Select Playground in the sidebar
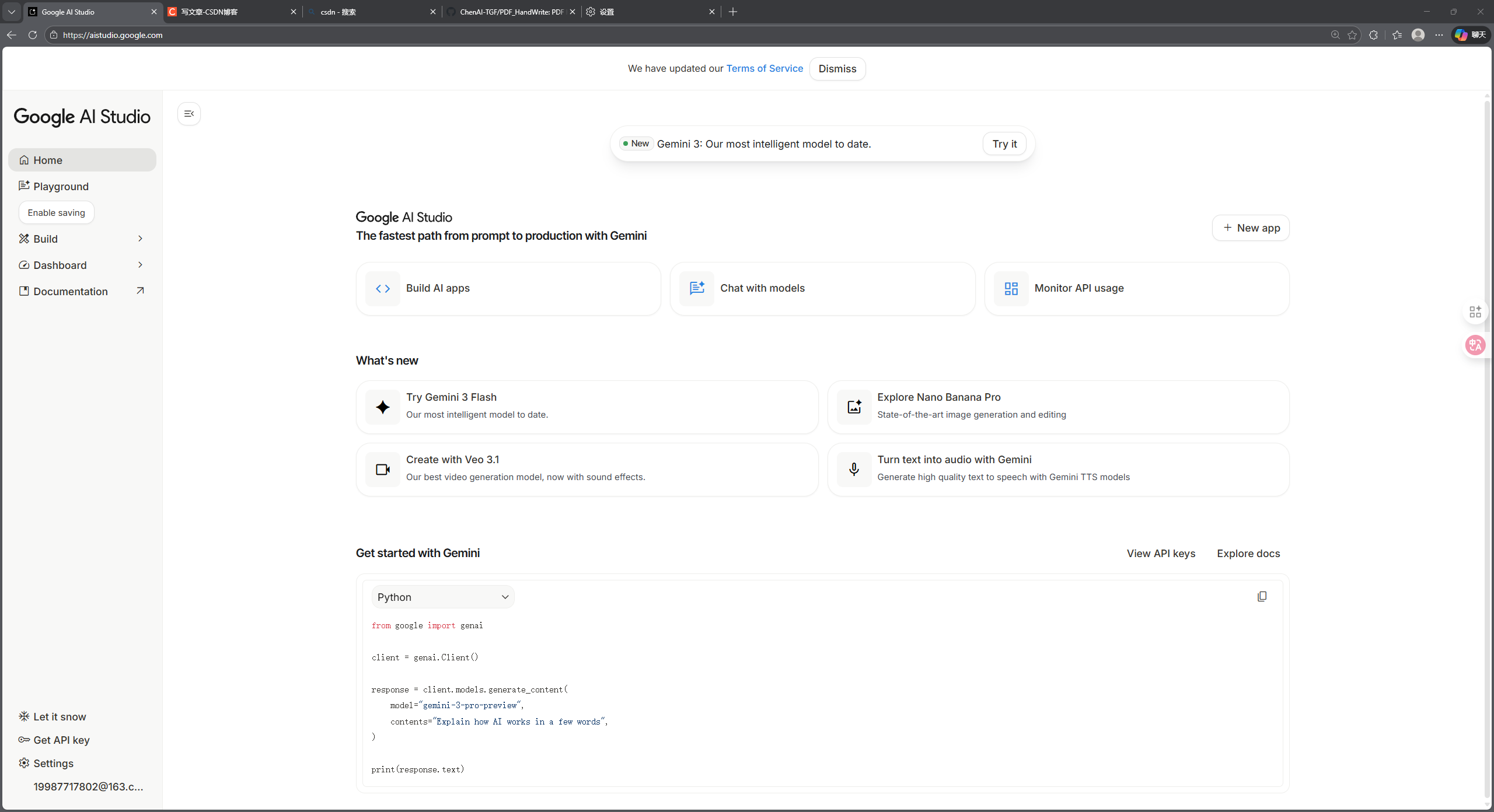 click(61, 186)
